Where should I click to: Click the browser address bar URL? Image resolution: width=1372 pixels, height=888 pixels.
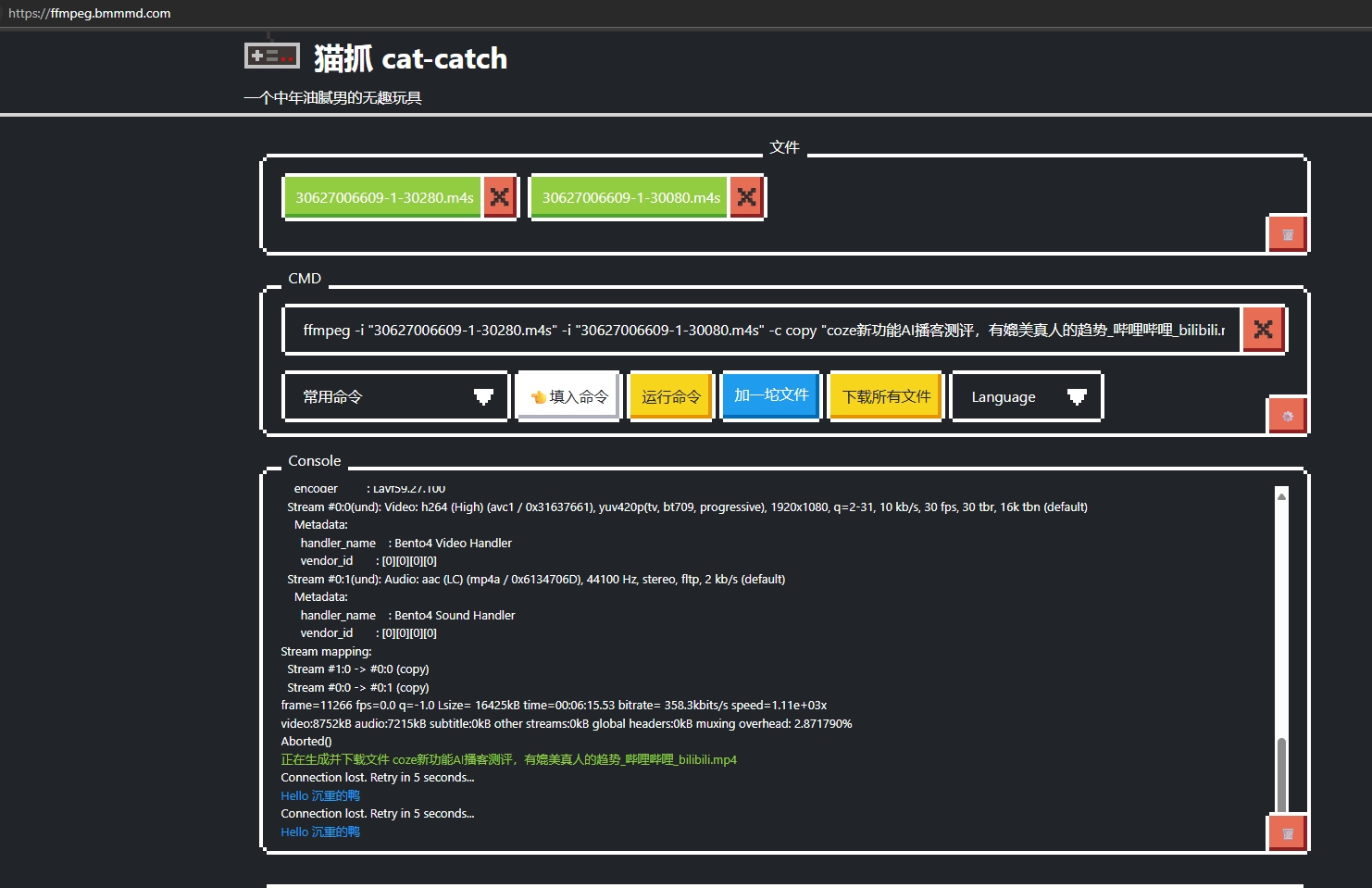[90, 14]
